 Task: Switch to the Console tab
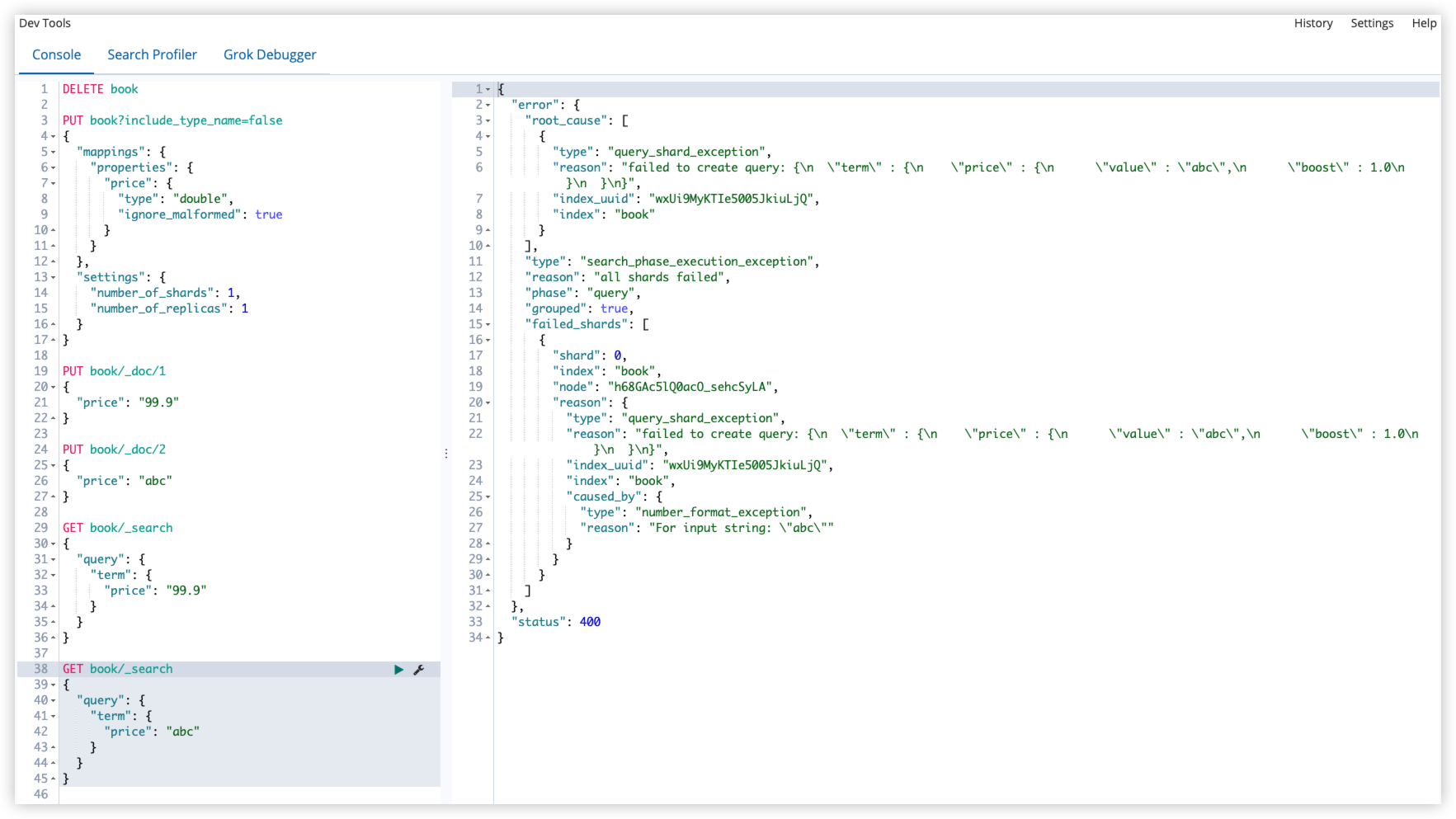click(x=56, y=54)
